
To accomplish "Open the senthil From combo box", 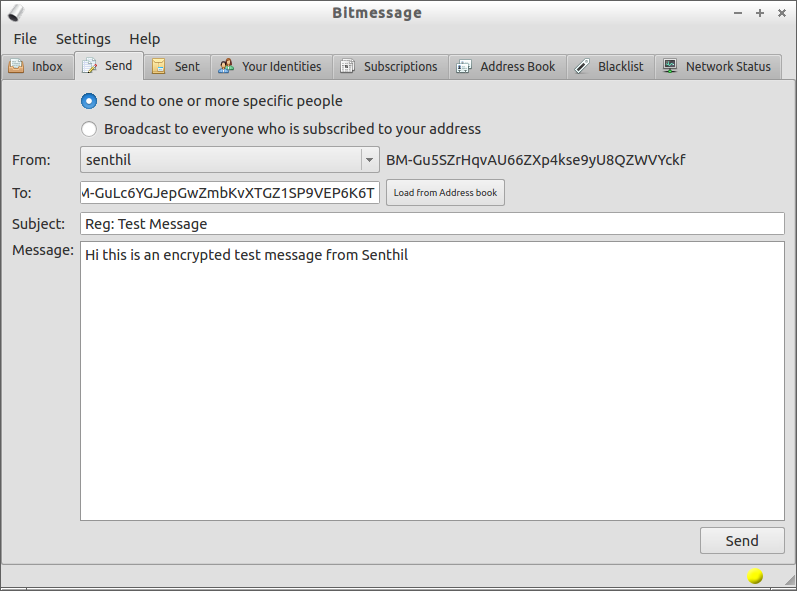I will coord(230,160).
